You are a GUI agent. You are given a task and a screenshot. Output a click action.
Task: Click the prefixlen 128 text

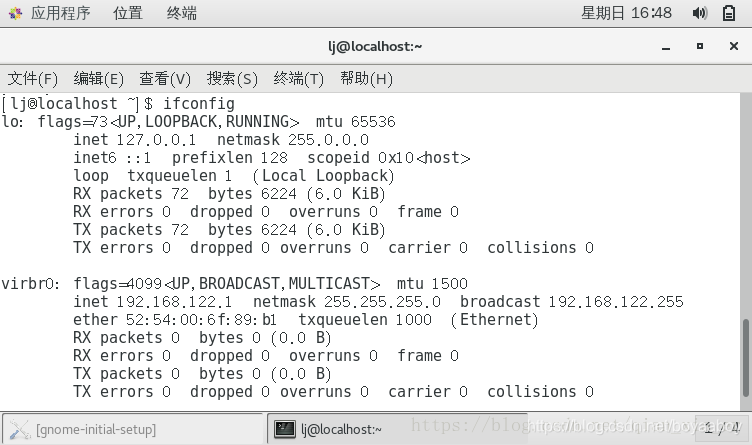pos(230,158)
